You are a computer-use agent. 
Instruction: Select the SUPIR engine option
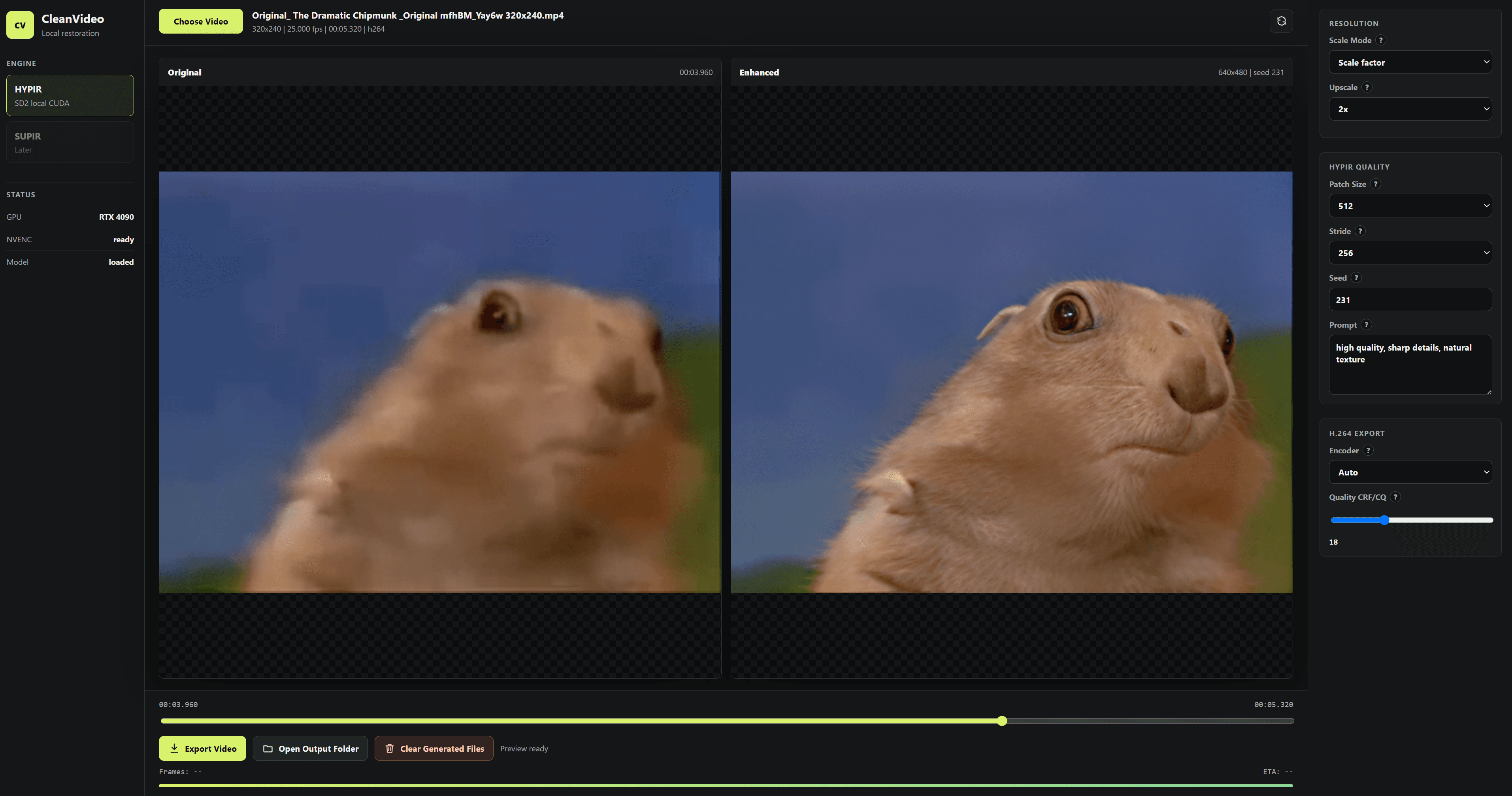[70, 142]
